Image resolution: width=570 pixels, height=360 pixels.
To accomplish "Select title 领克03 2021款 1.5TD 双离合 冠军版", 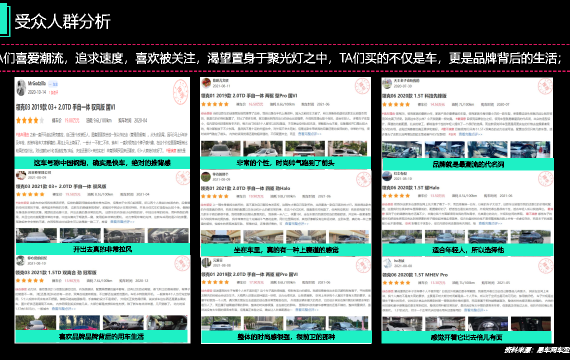I will [56, 272].
